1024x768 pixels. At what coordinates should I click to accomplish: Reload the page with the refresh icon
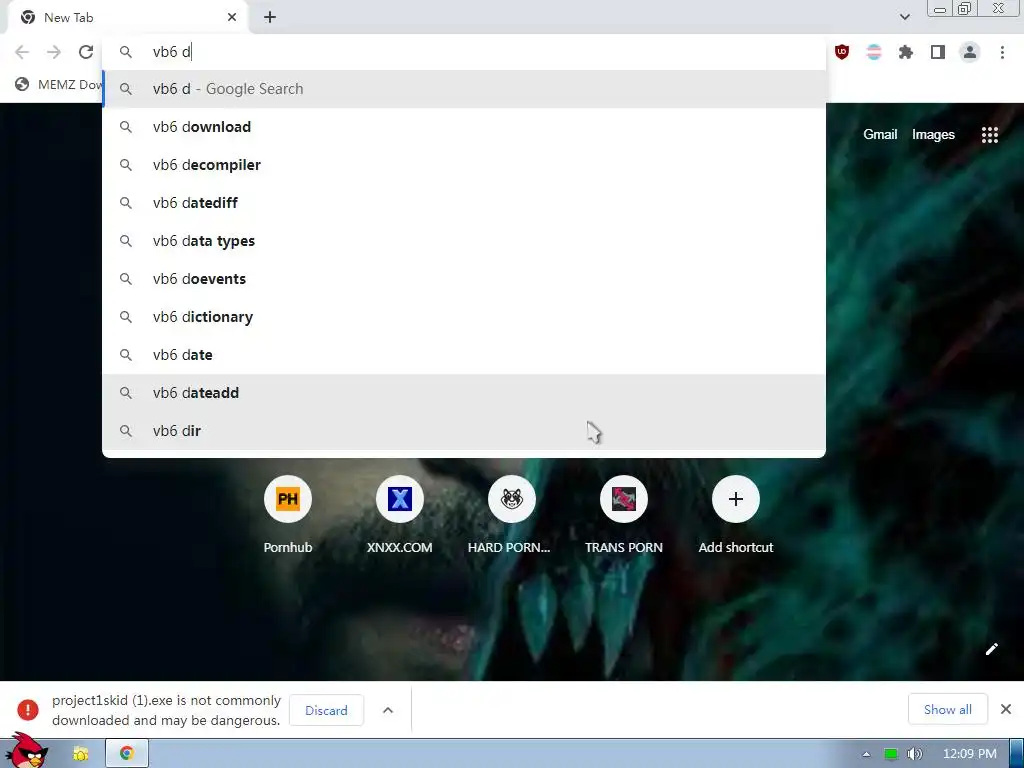coord(86,52)
